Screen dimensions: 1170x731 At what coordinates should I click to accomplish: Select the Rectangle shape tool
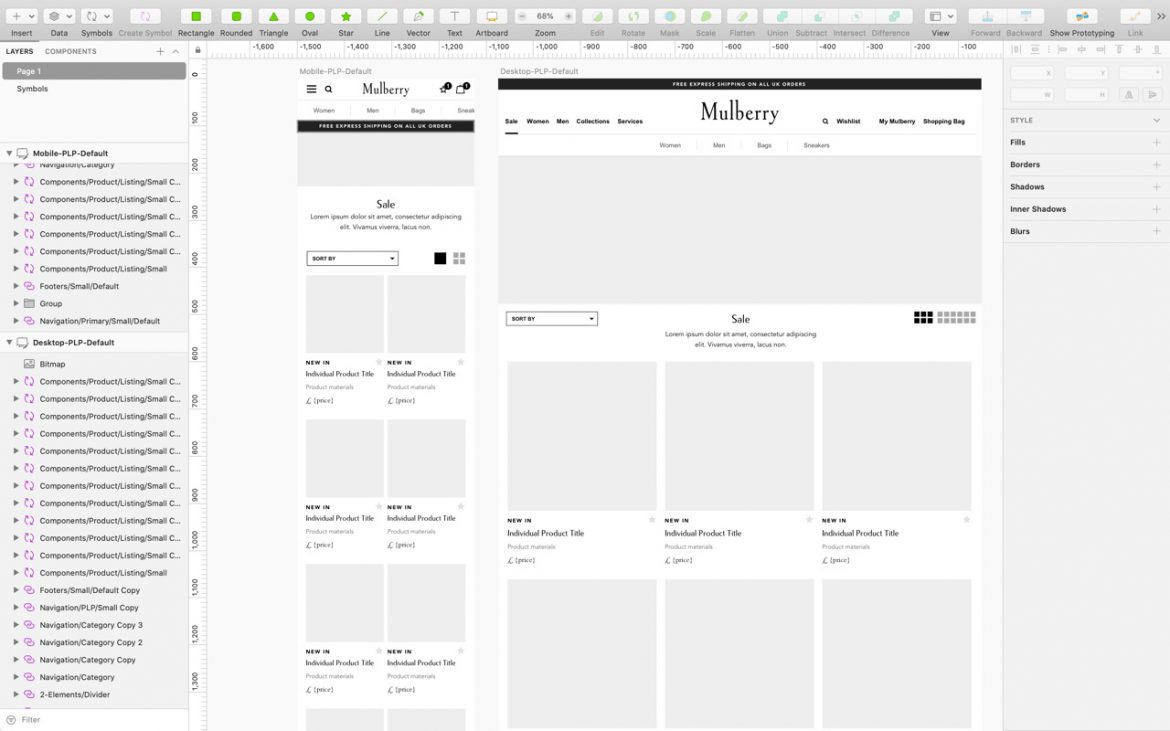[196, 16]
